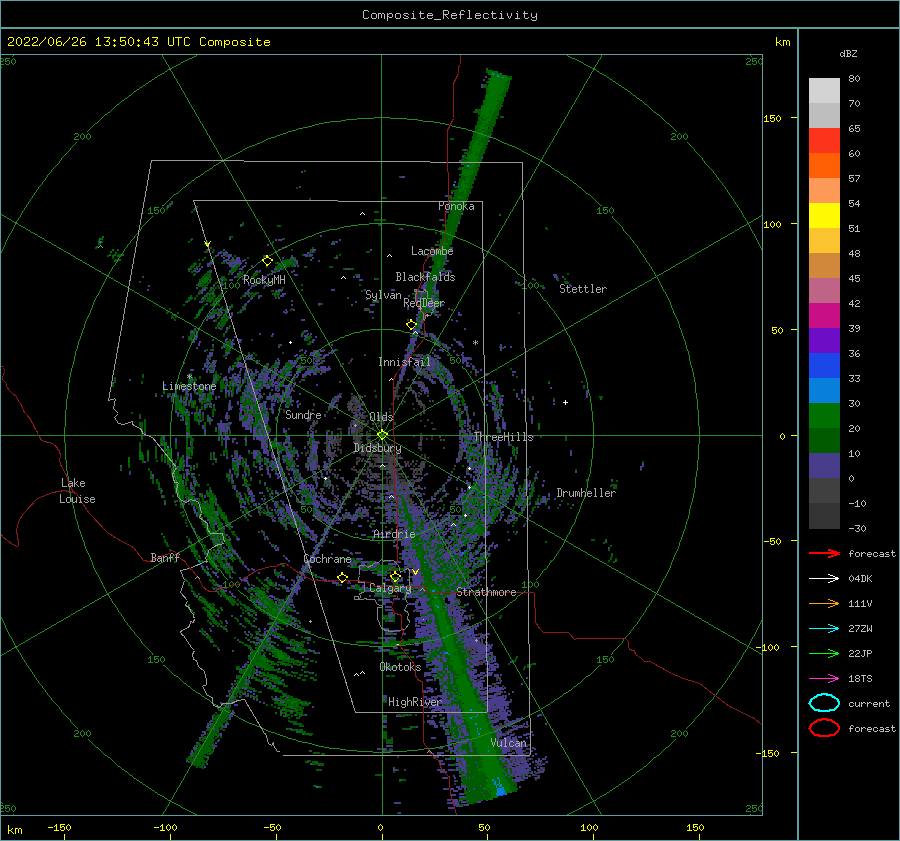Image resolution: width=900 pixels, height=841 pixels.
Task: Click the Stettler city label
Action: 583,289
